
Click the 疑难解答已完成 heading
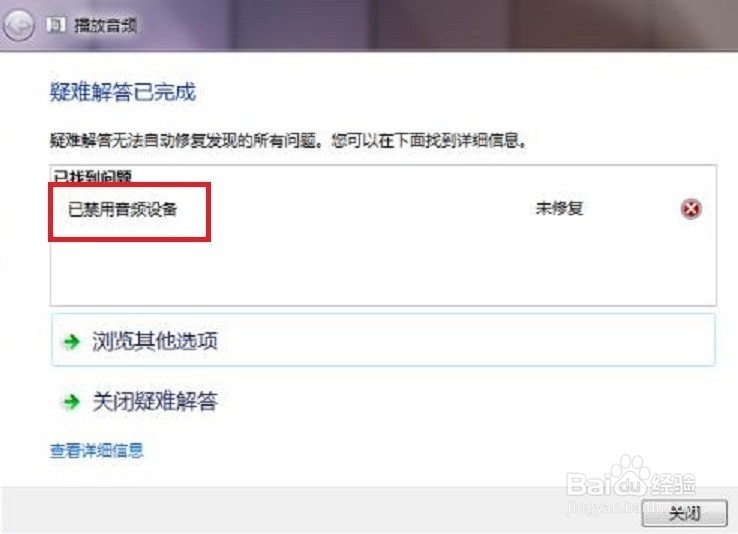(123, 92)
